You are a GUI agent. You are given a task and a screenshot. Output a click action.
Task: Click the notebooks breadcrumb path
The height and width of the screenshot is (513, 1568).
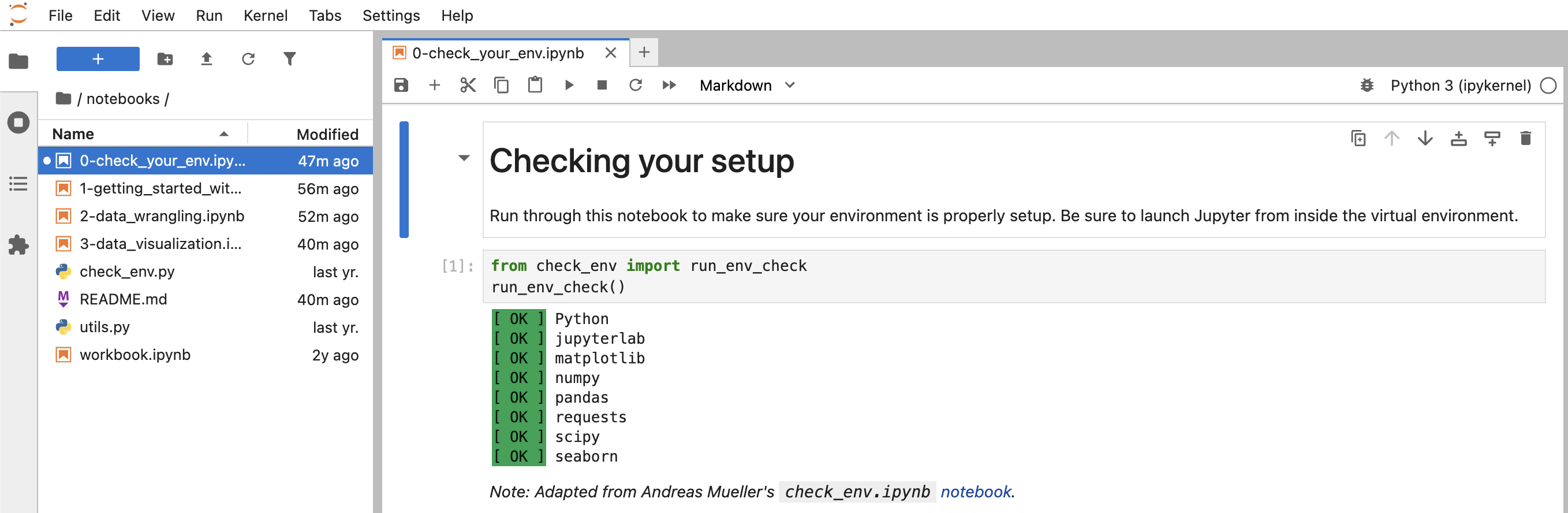click(x=123, y=99)
